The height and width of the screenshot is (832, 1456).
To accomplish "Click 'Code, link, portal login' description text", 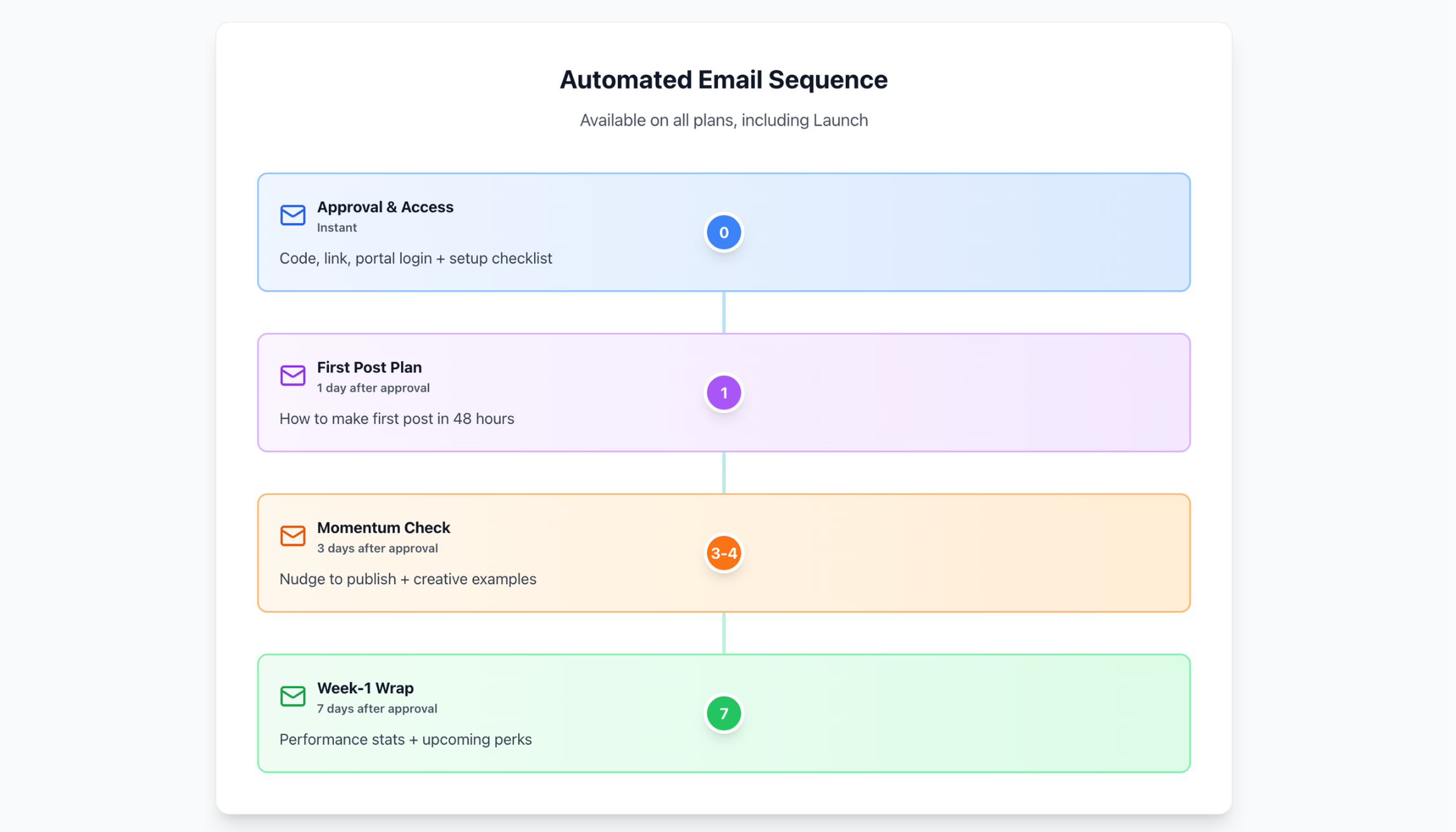I will click(x=415, y=259).
